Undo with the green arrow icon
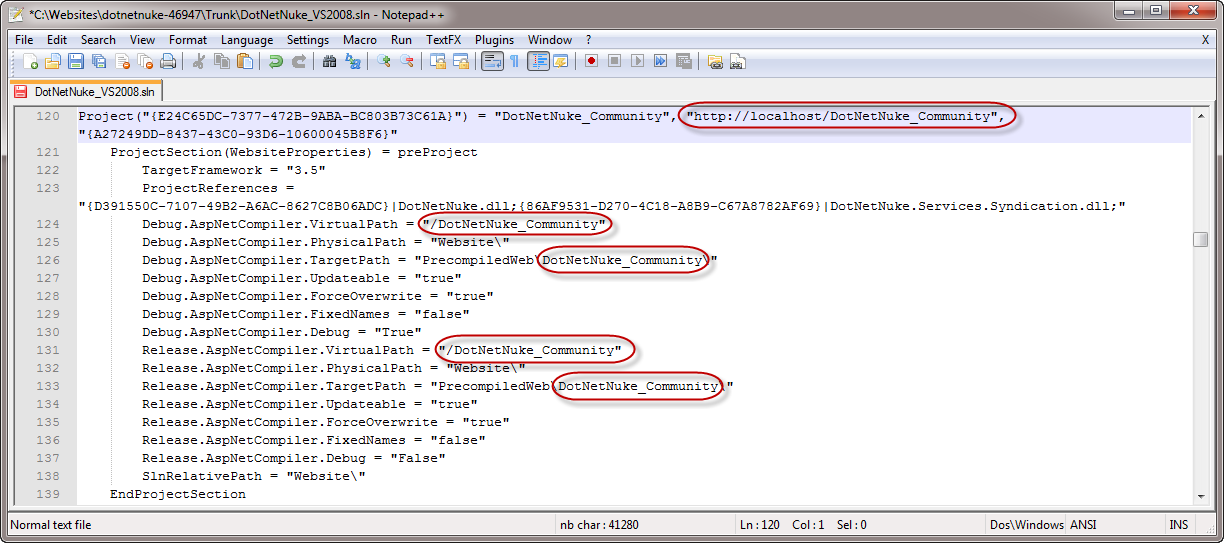Image resolution: width=1224 pixels, height=543 pixels. point(276,62)
